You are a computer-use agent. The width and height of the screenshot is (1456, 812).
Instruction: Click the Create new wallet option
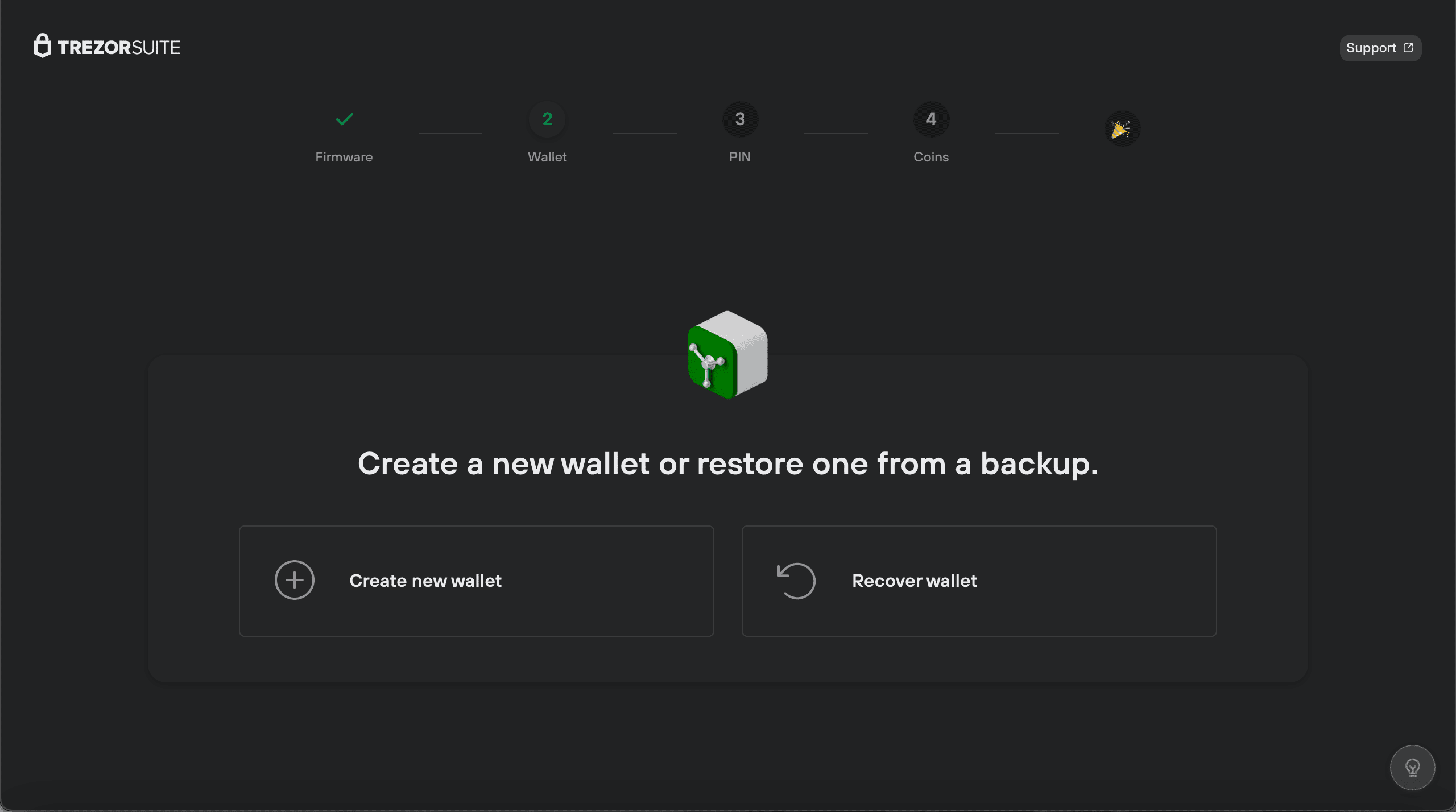pos(477,581)
